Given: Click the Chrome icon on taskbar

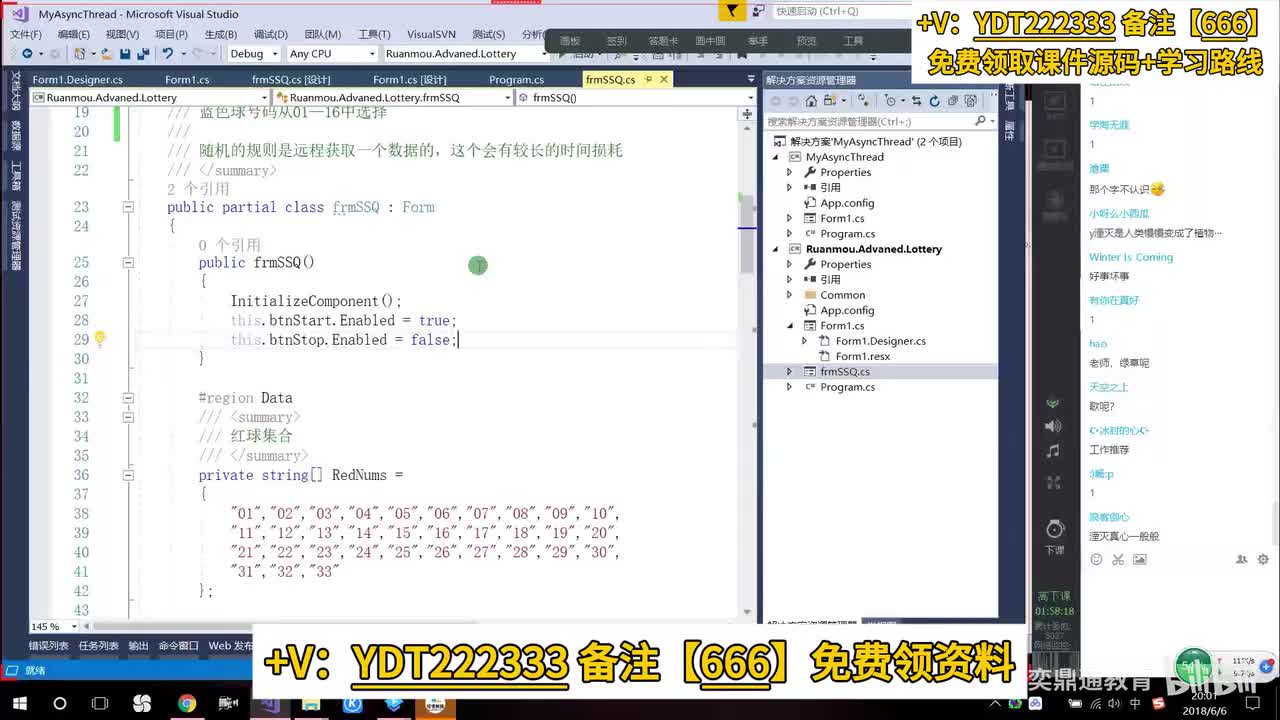Looking at the screenshot, I should point(187,704).
